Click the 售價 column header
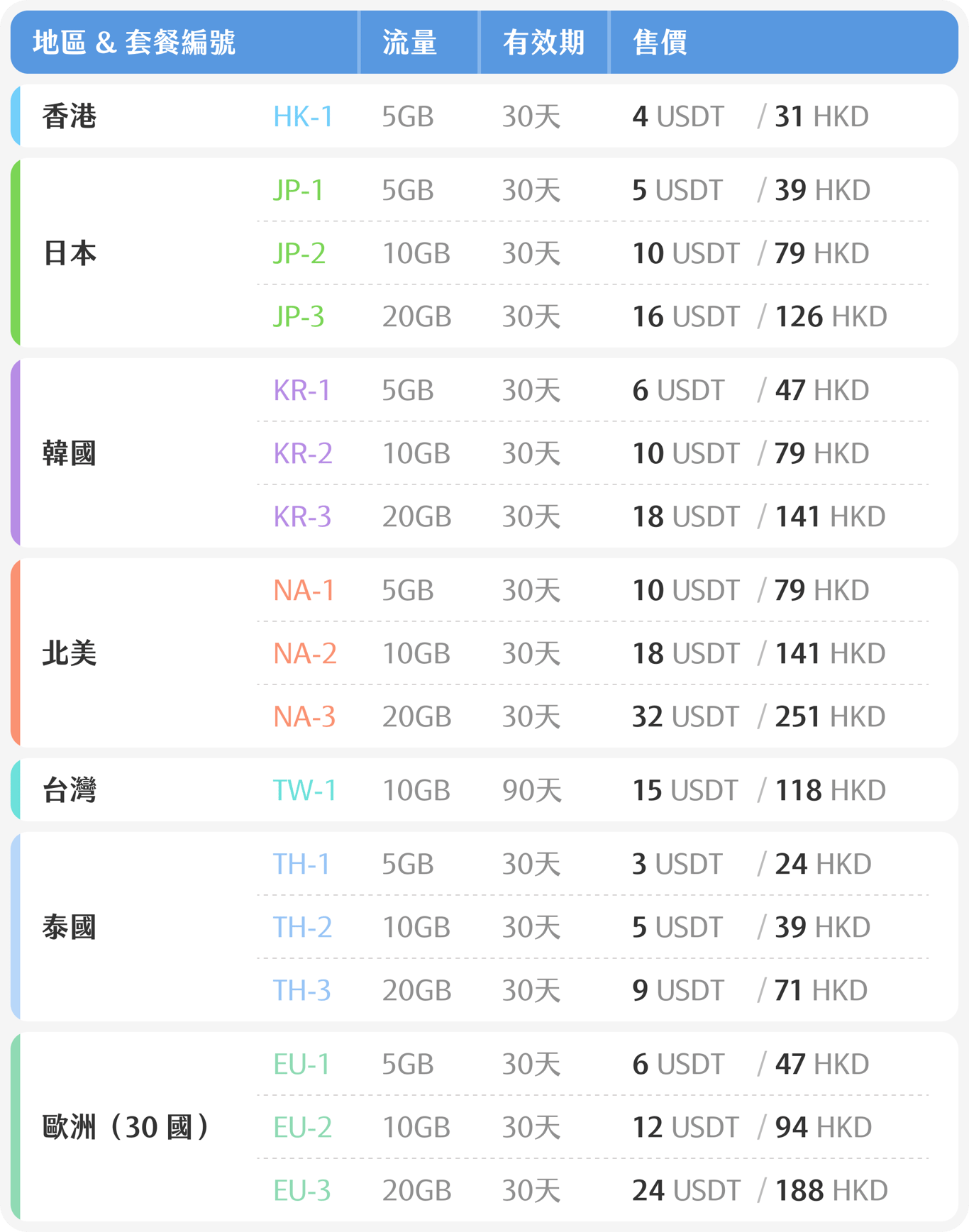The height and width of the screenshot is (1232, 969). 660,43
